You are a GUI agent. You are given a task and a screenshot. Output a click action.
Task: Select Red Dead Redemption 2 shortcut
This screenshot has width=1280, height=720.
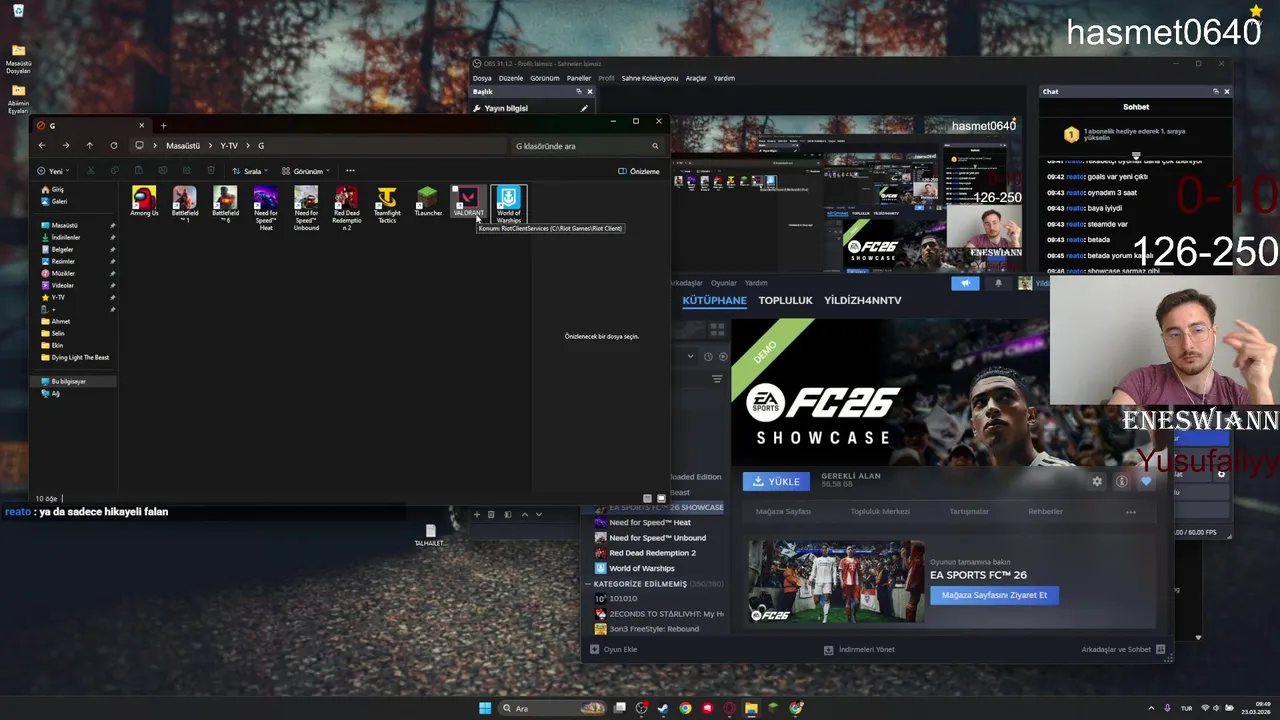pos(347,208)
